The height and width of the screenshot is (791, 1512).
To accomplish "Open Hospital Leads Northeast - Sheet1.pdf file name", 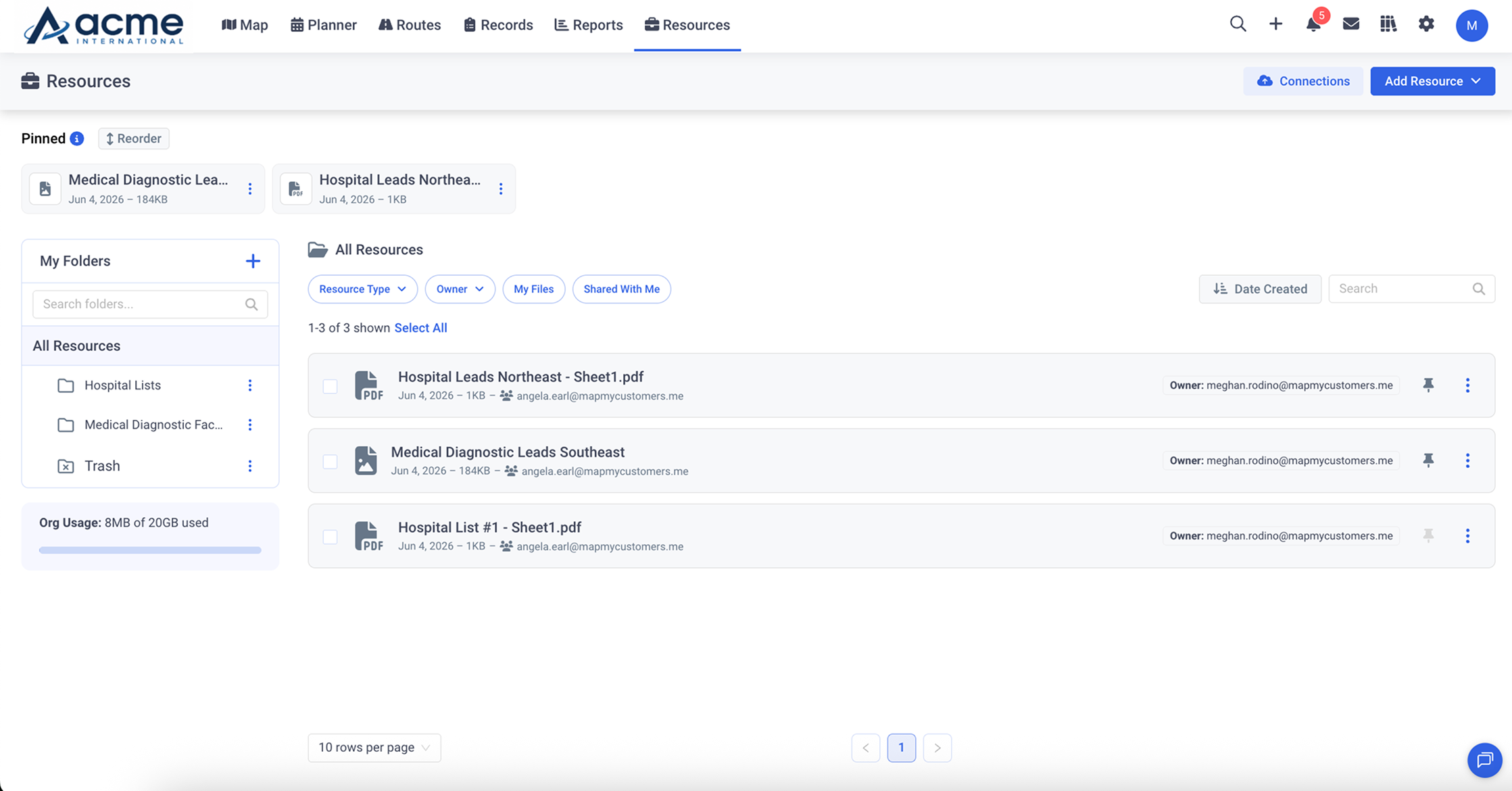I will tap(520, 377).
